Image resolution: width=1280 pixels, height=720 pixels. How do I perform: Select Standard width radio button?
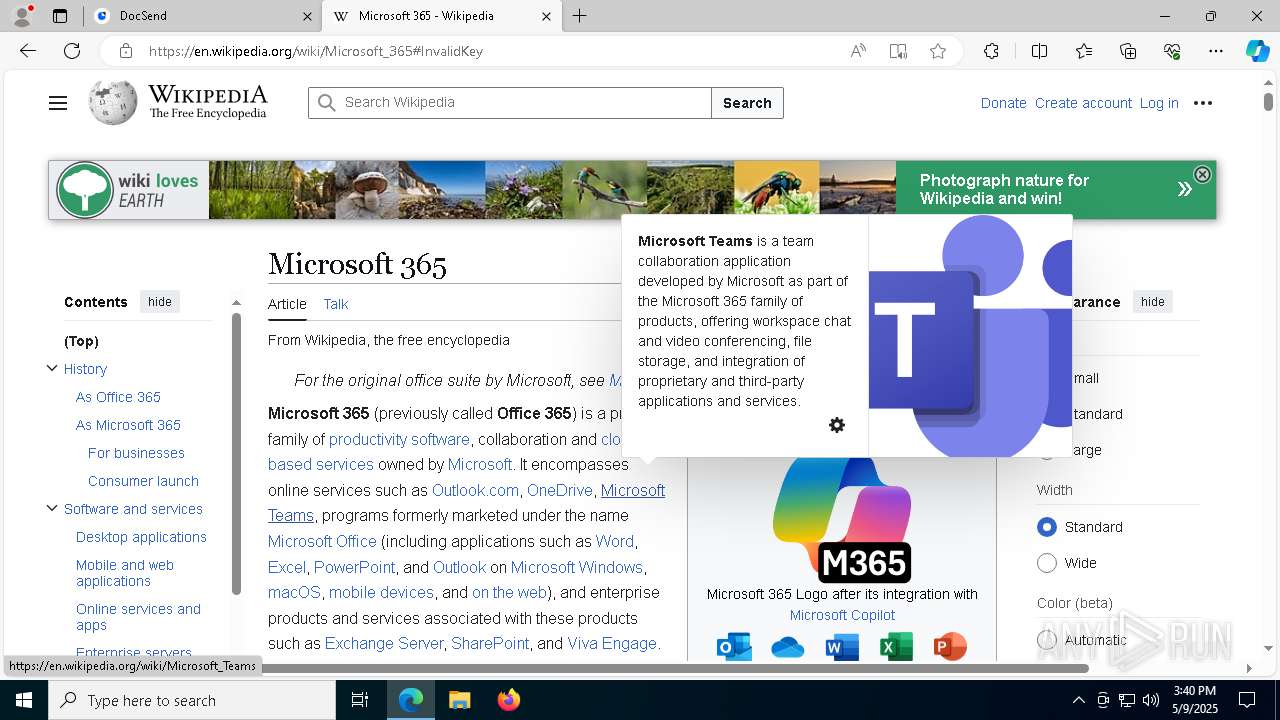1047,527
